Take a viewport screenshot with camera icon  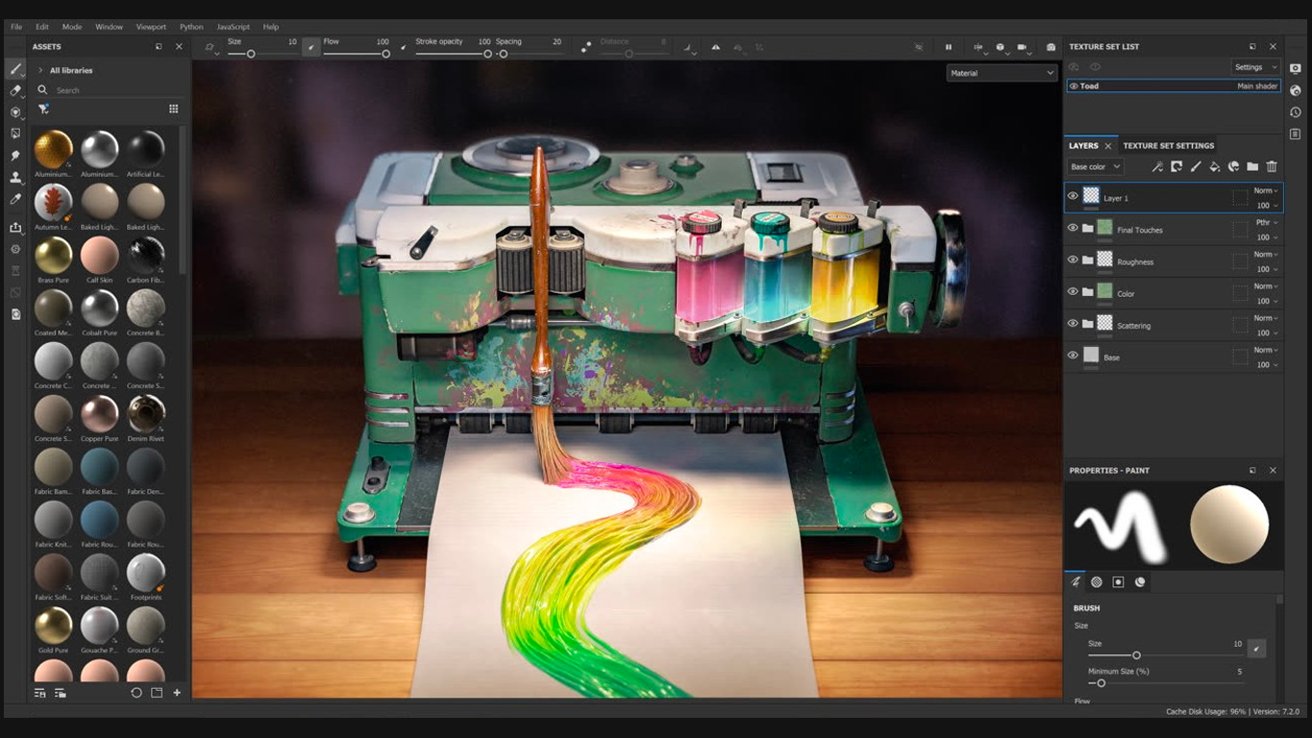(1051, 47)
